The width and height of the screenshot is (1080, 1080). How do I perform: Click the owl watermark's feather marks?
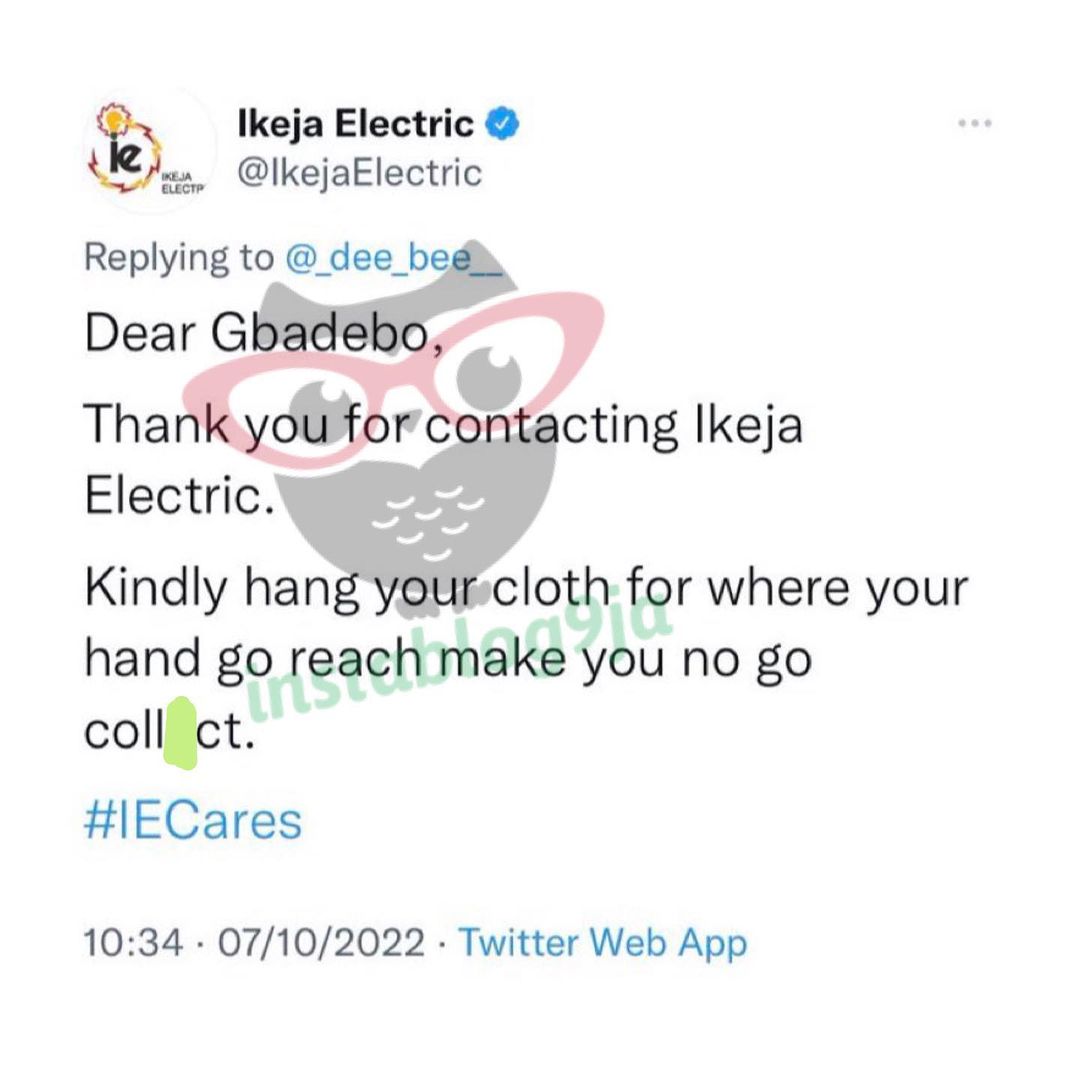[427, 521]
